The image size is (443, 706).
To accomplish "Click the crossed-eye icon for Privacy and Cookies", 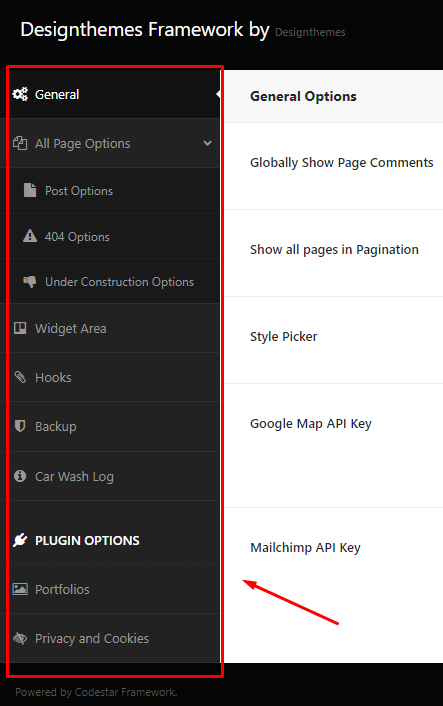I will point(20,638).
